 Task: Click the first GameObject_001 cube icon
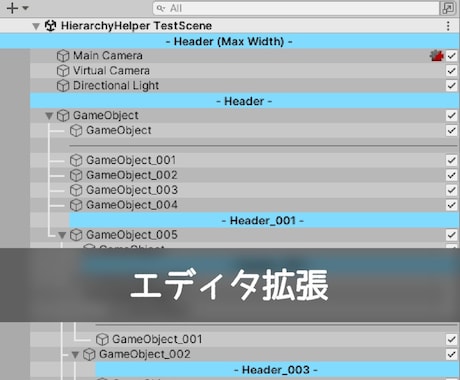point(76,160)
